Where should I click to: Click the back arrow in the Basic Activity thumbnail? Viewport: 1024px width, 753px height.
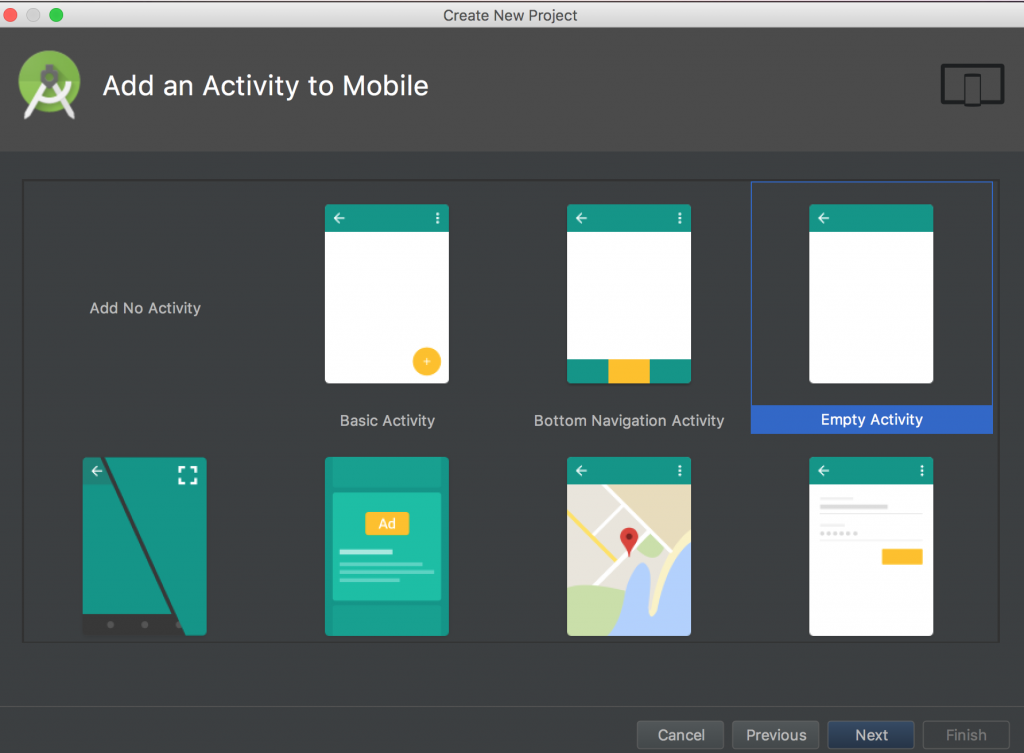click(339, 218)
